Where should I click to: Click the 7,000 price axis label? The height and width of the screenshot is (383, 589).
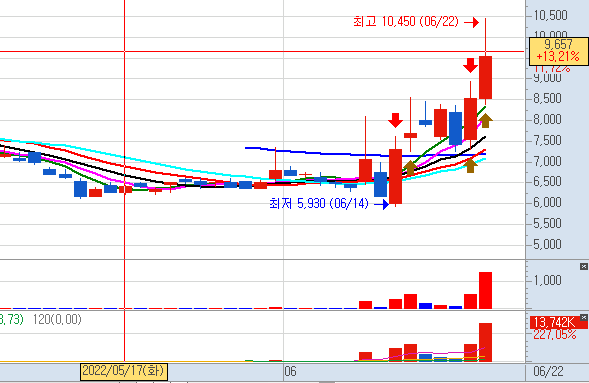(548, 161)
